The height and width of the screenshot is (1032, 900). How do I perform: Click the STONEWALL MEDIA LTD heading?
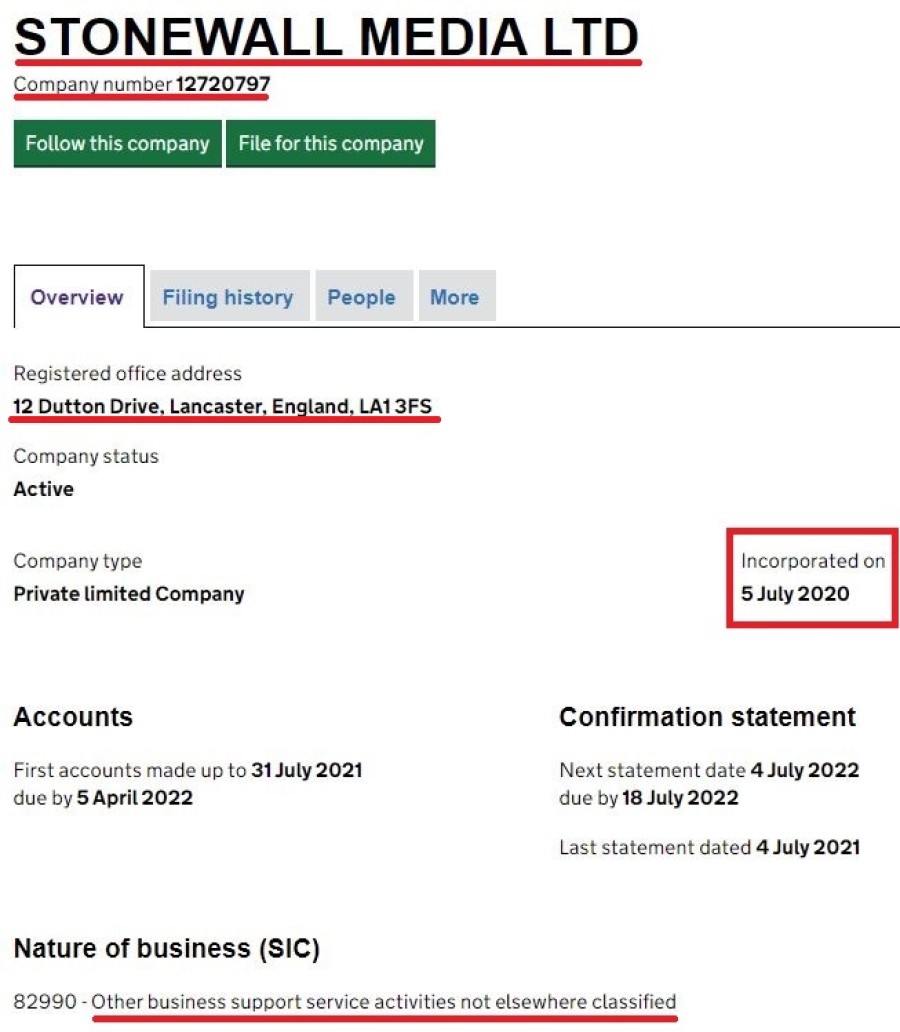[327, 37]
